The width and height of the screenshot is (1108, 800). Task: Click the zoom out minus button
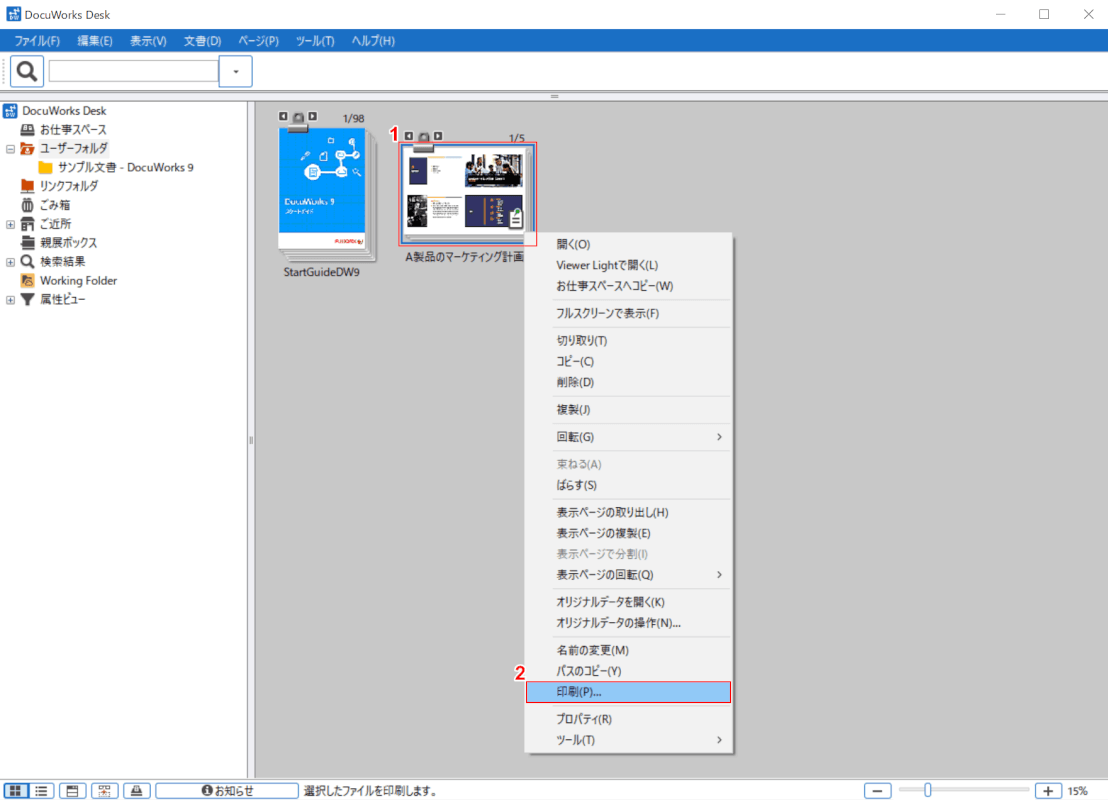coord(877,790)
